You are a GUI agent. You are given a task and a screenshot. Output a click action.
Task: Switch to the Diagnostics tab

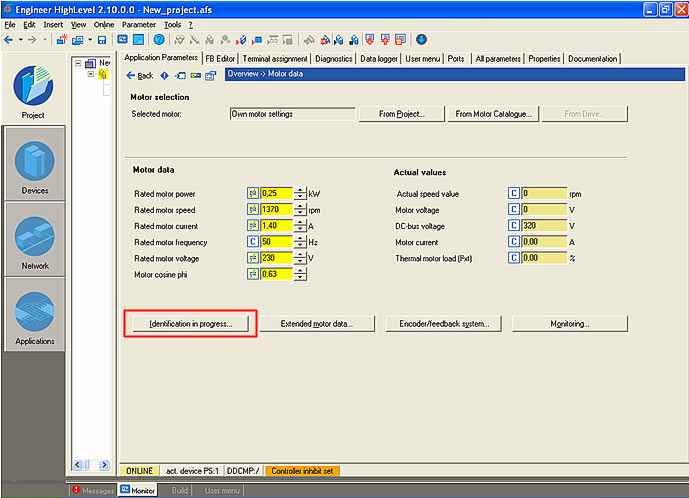coord(333,58)
